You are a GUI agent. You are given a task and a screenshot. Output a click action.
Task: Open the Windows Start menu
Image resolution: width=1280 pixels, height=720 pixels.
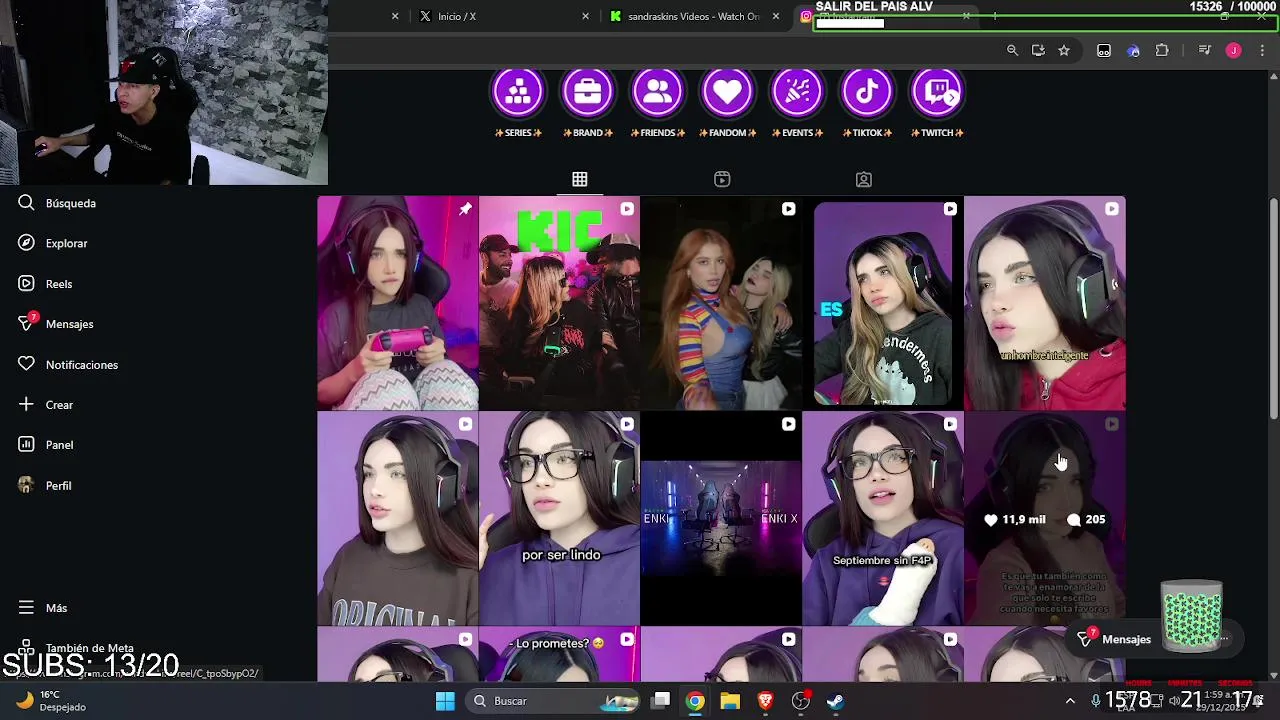445,701
